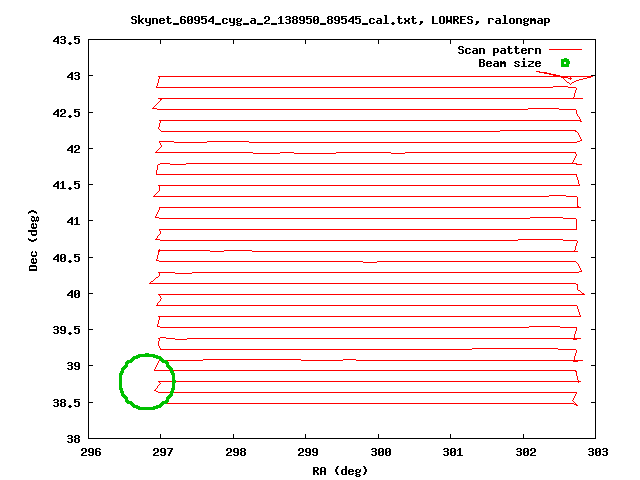The width and height of the screenshot is (640, 480).
Task: Click the 303 tick label on the RA axis
Action: (595, 452)
